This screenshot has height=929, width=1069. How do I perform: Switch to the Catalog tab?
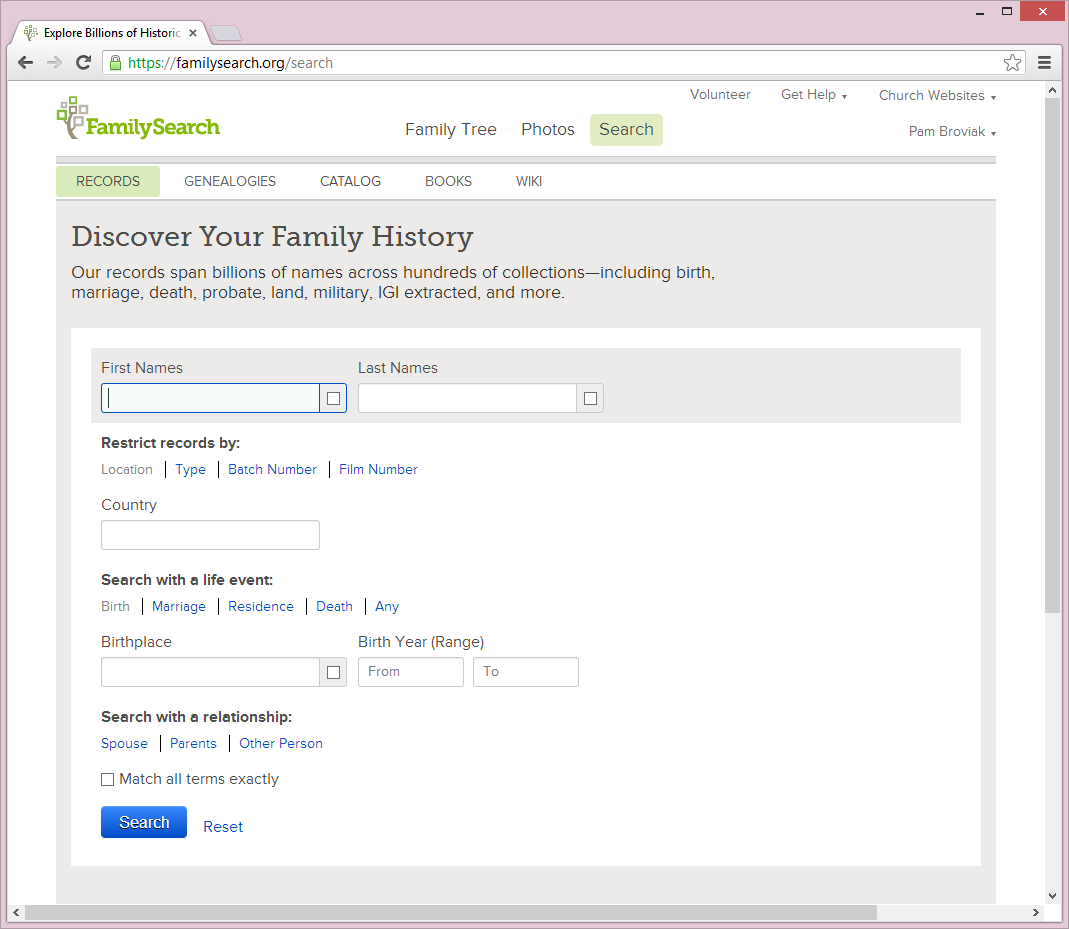(x=350, y=181)
